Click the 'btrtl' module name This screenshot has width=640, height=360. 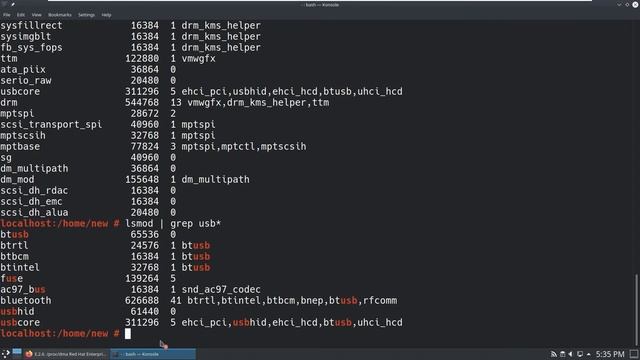pos(14,245)
